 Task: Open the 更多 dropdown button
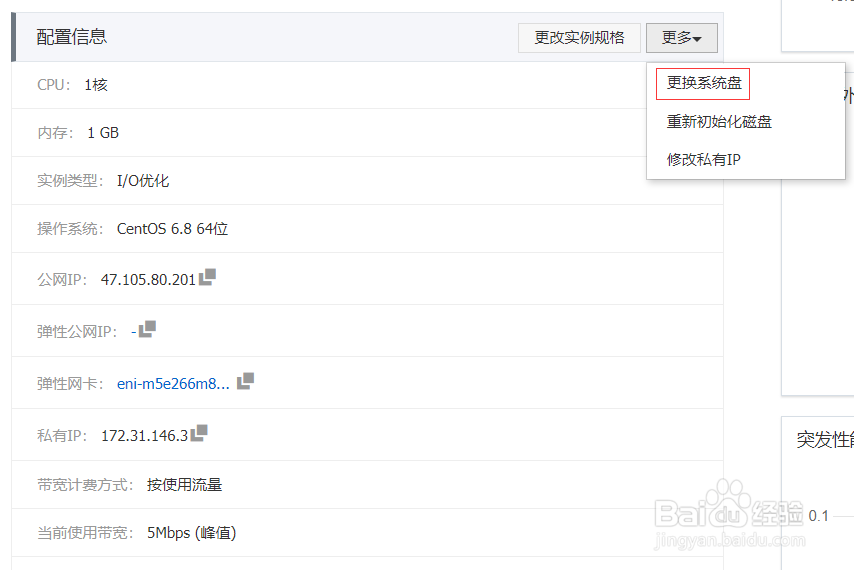pos(681,38)
